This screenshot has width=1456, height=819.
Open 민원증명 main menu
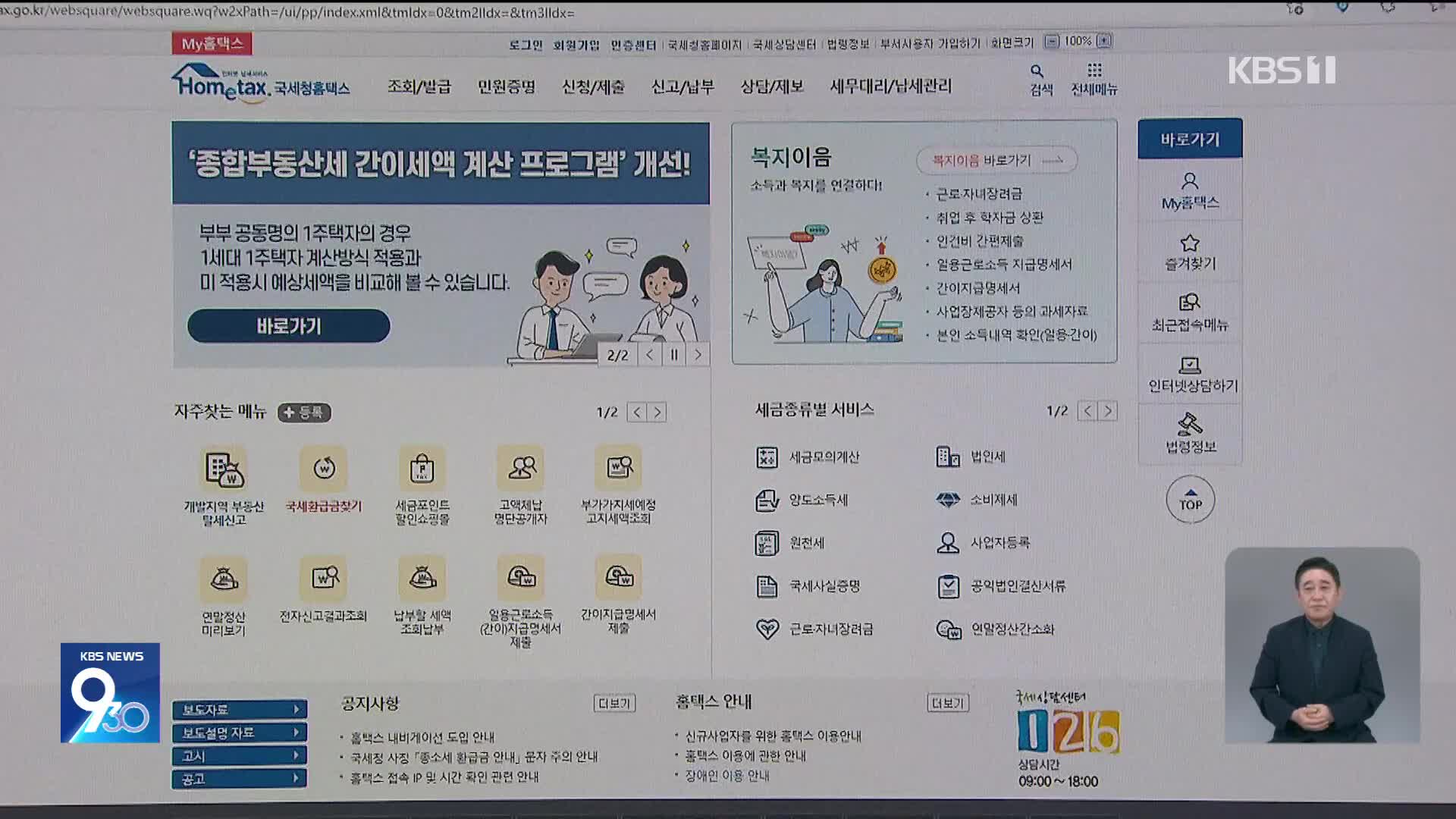pyautogui.click(x=507, y=86)
